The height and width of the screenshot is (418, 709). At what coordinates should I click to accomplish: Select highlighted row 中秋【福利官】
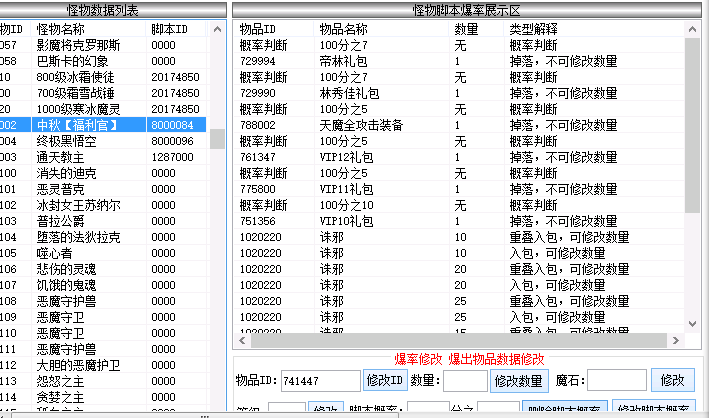[103, 125]
